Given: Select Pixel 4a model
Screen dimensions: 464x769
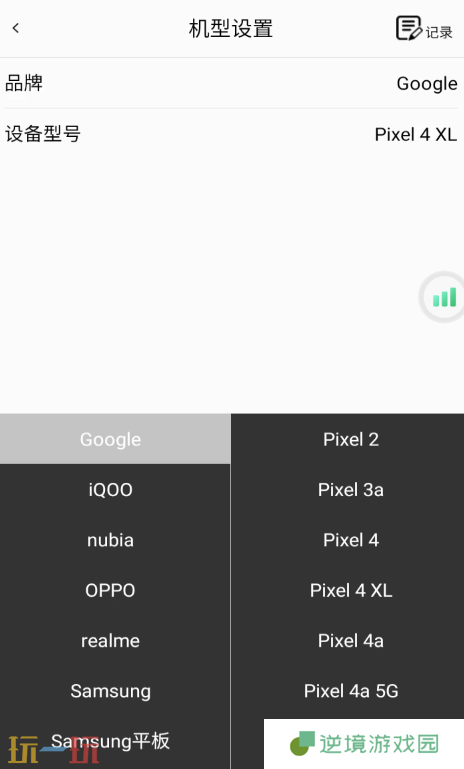Looking at the screenshot, I should click(351, 641).
